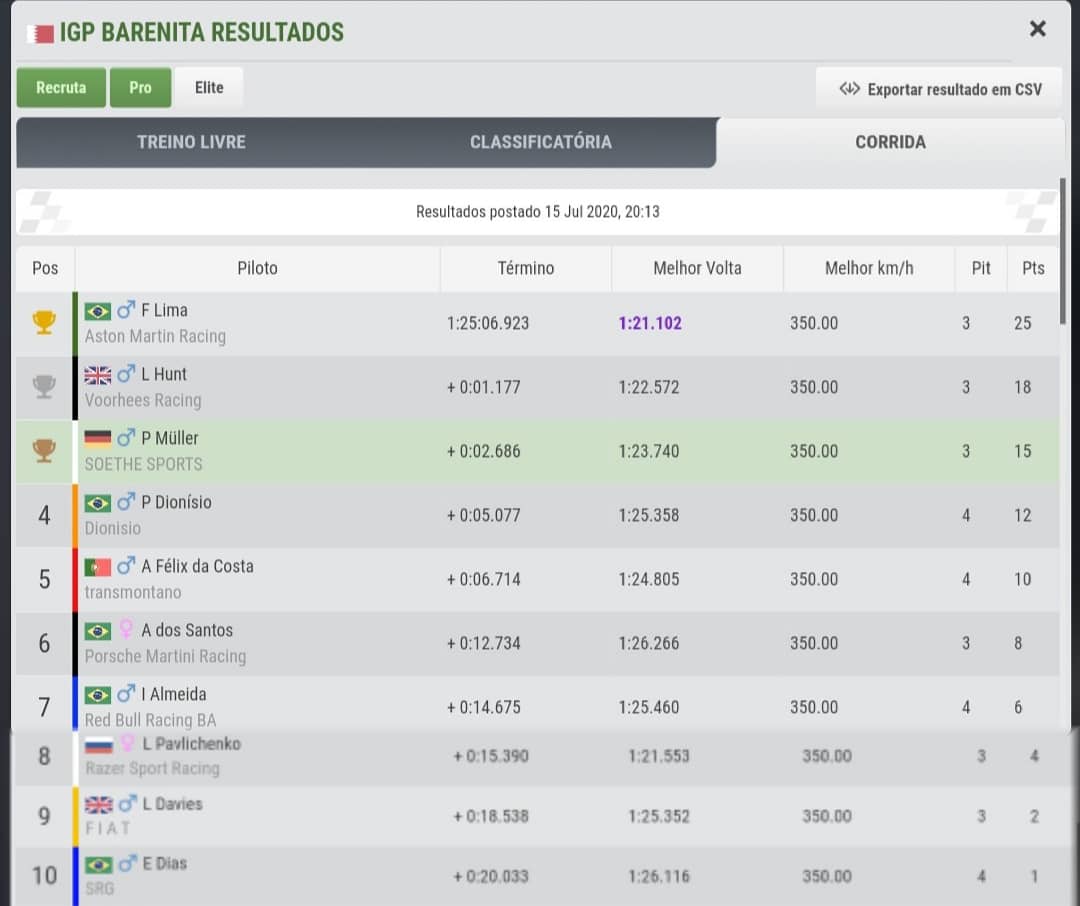This screenshot has width=1080, height=906.
Task: Select driver name A Félix da Costa
Action: [x=198, y=566]
